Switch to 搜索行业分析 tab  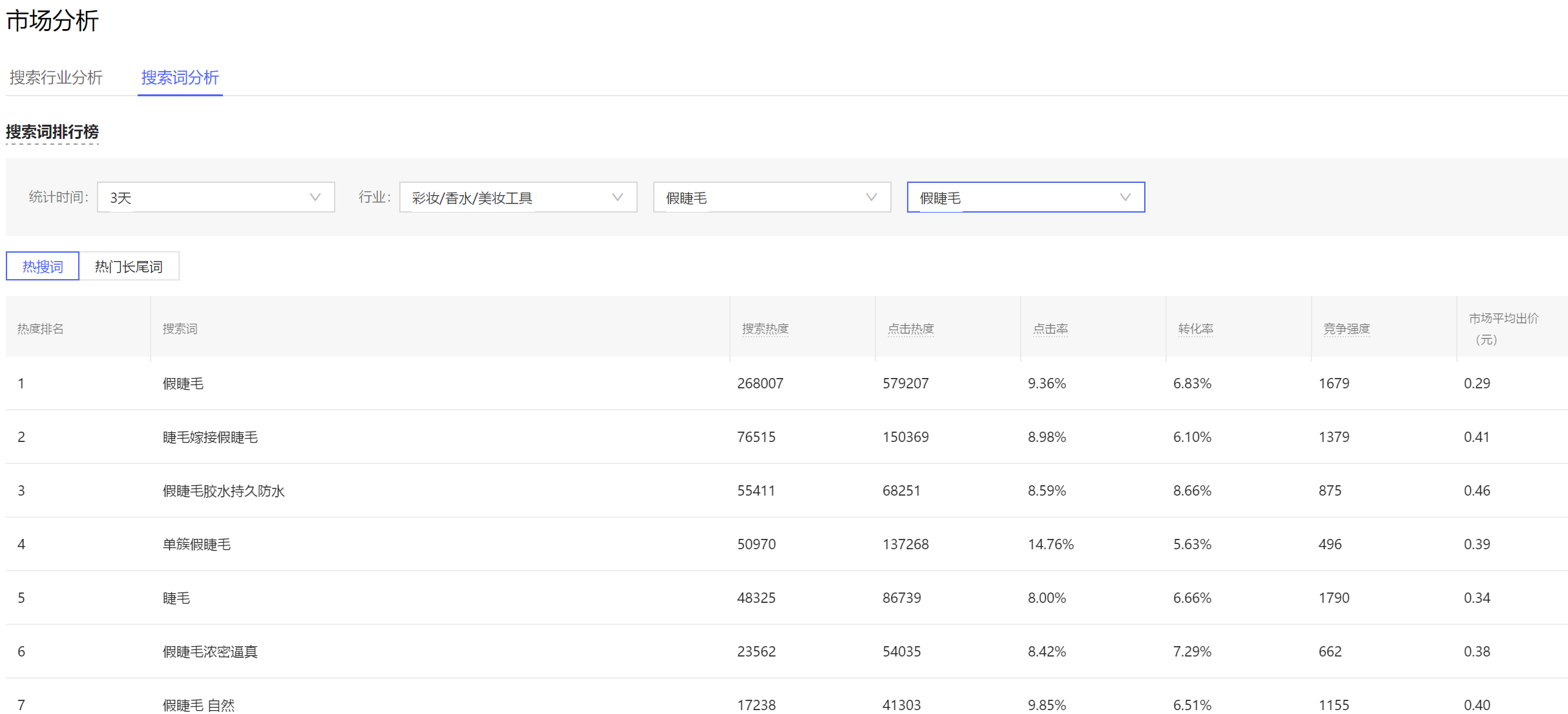pos(56,78)
